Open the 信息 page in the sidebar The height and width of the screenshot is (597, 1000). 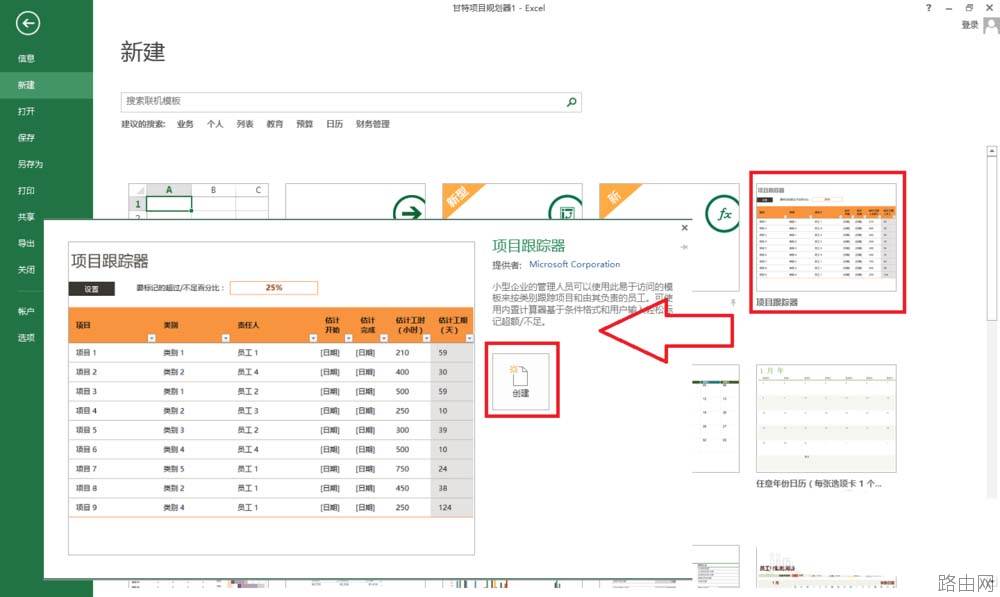pyautogui.click(x=26, y=59)
